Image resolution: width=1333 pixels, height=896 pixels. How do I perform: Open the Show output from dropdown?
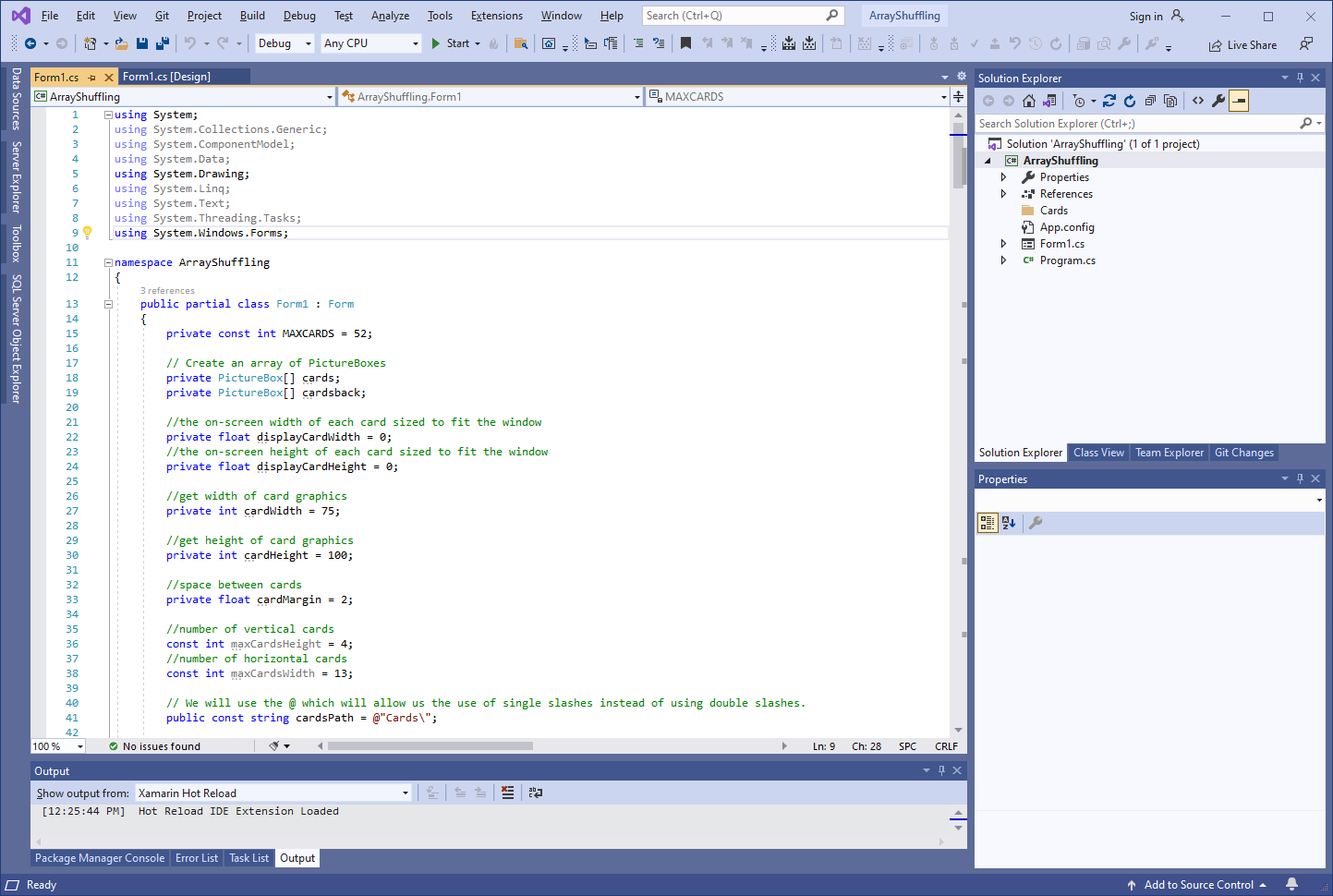pos(273,793)
